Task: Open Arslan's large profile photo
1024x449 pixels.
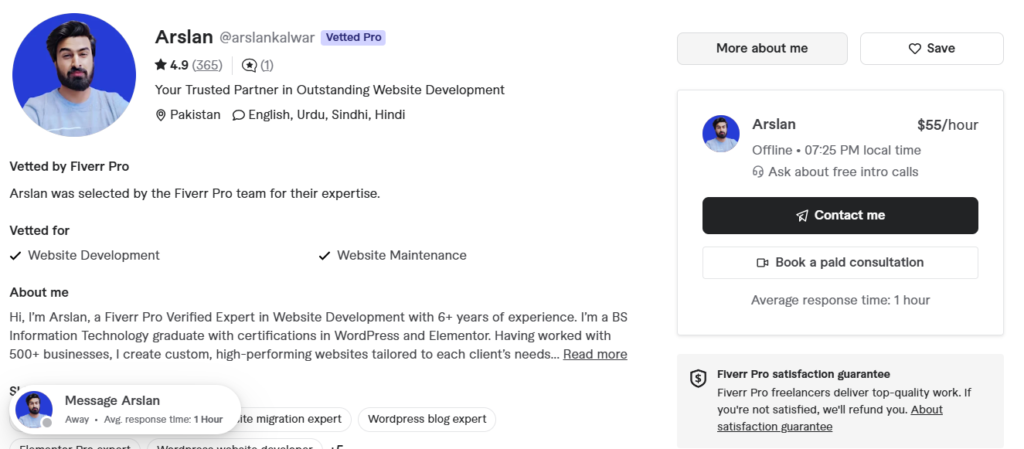Action: [x=74, y=74]
